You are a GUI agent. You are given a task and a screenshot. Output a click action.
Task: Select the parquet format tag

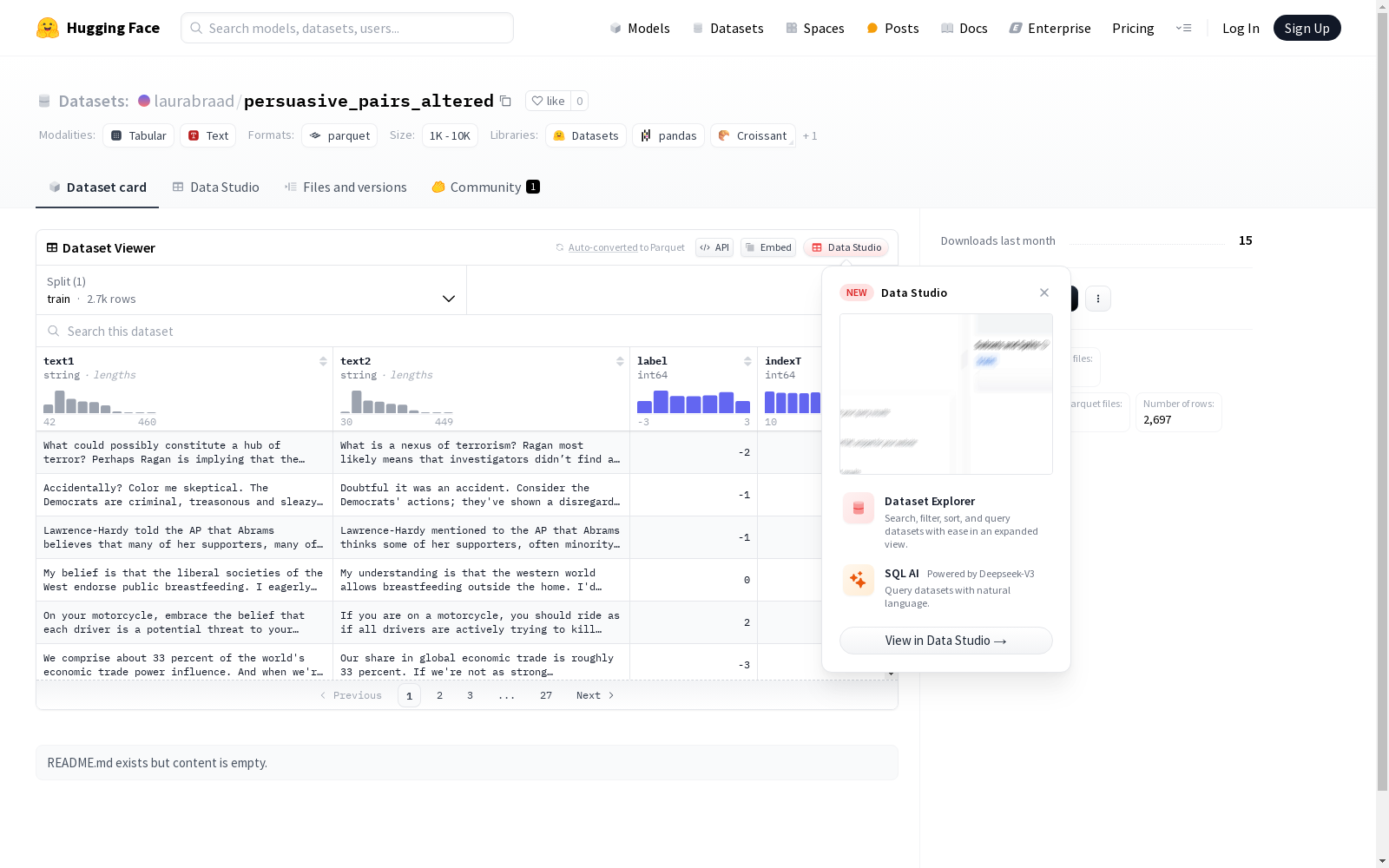pyautogui.click(x=339, y=135)
